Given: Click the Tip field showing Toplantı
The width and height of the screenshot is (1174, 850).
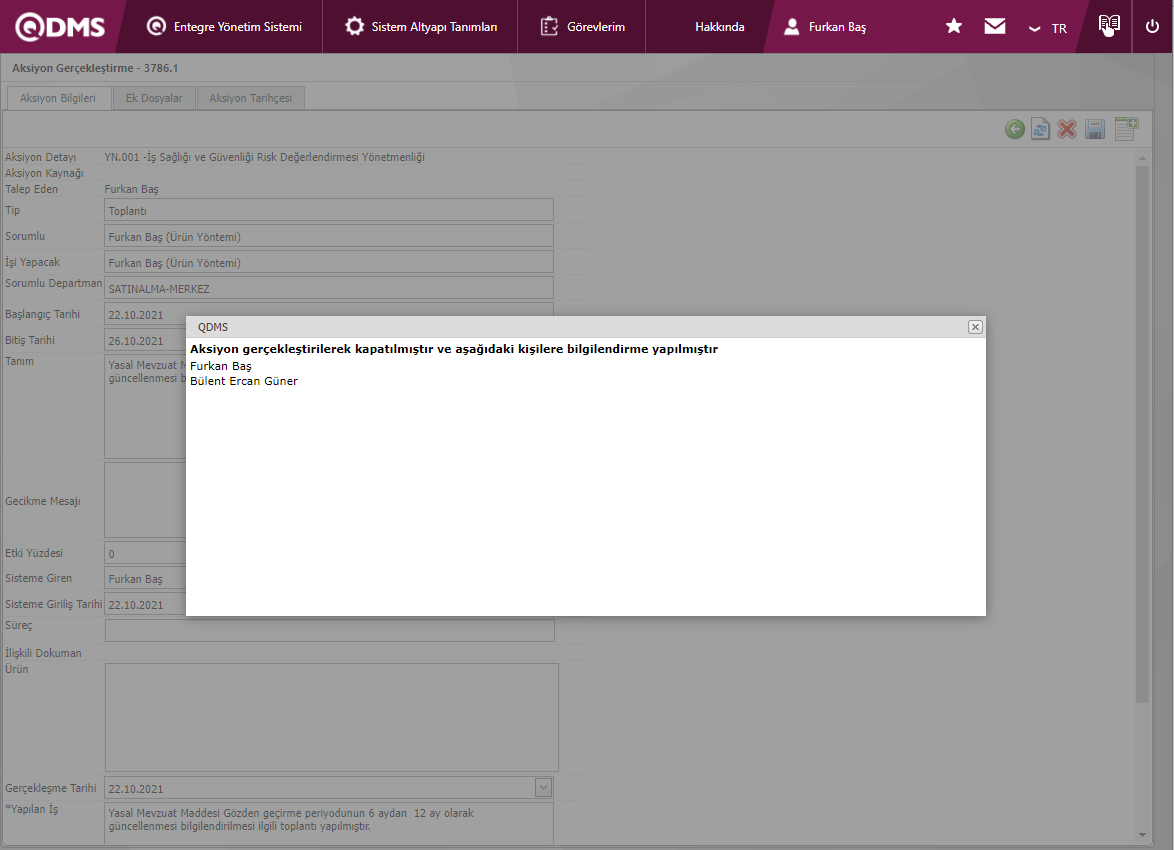Looking at the screenshot, I should (x=329, y=210).
